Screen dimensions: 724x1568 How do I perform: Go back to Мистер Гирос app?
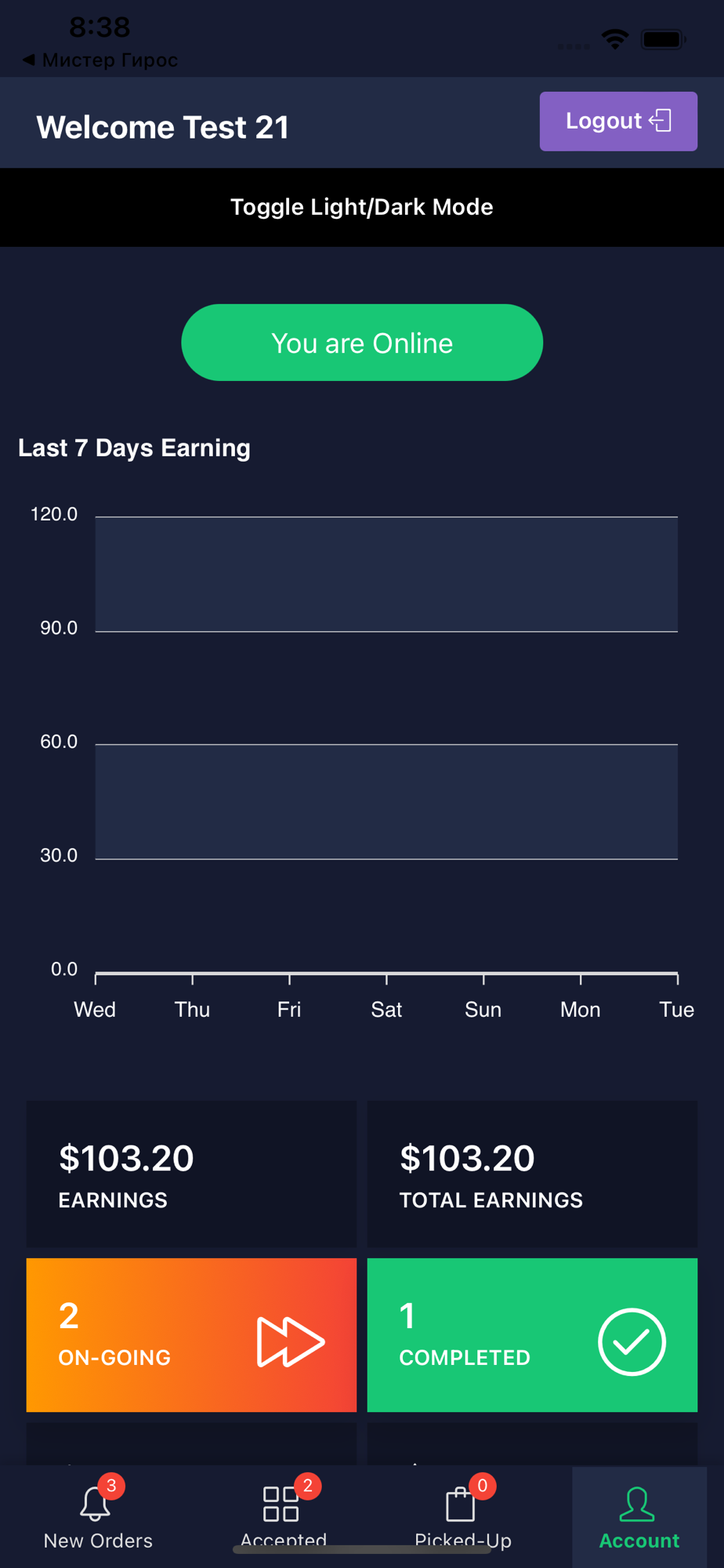(100, 60)
